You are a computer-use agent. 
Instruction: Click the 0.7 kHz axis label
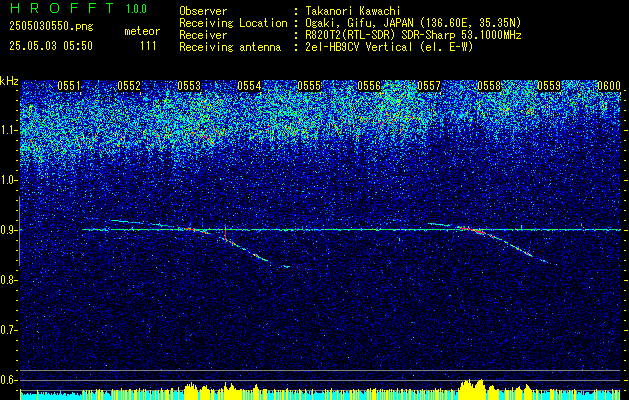coord(9,330)
